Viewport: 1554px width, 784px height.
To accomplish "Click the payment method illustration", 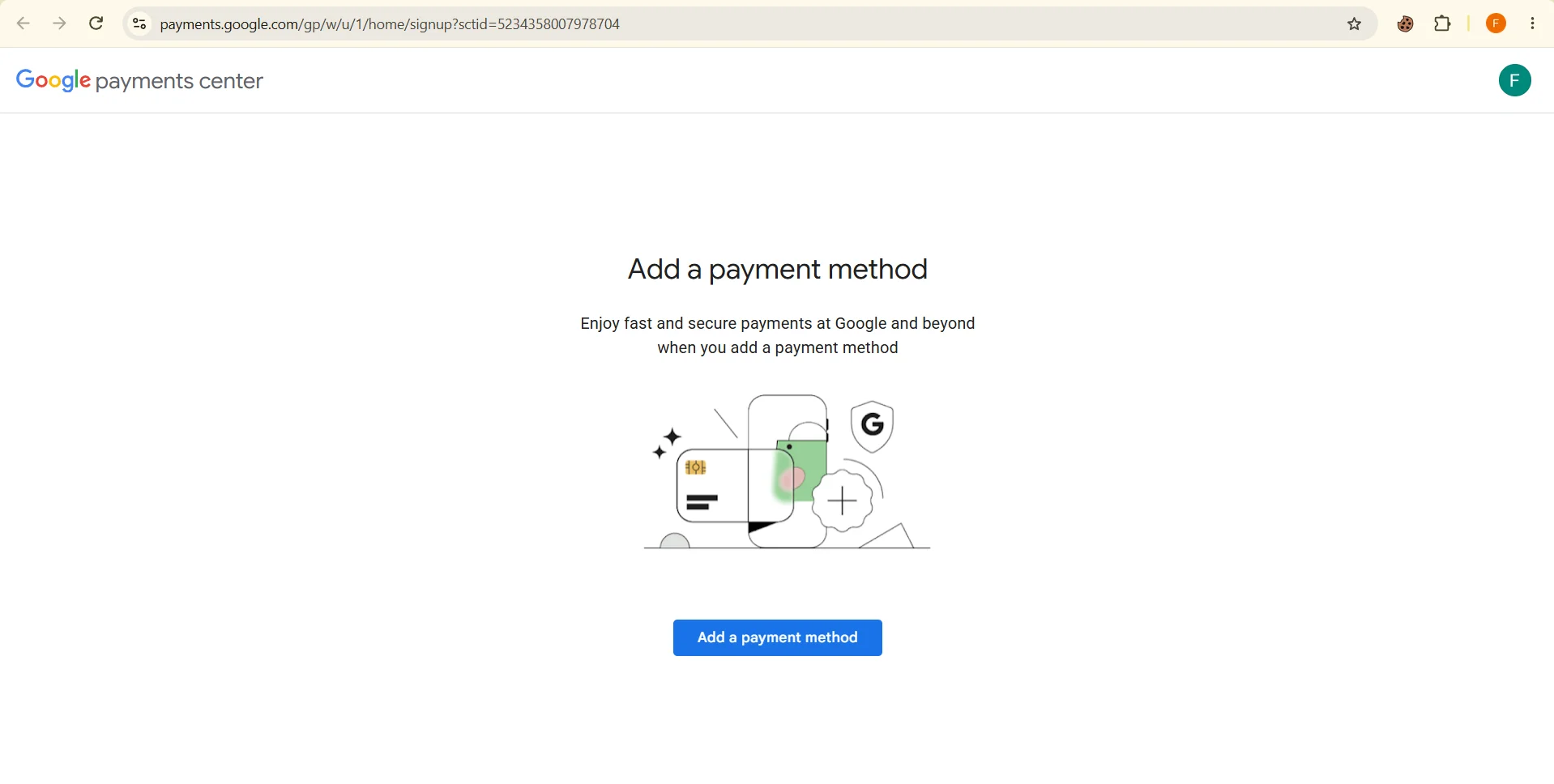I will [x=786, y=472].
